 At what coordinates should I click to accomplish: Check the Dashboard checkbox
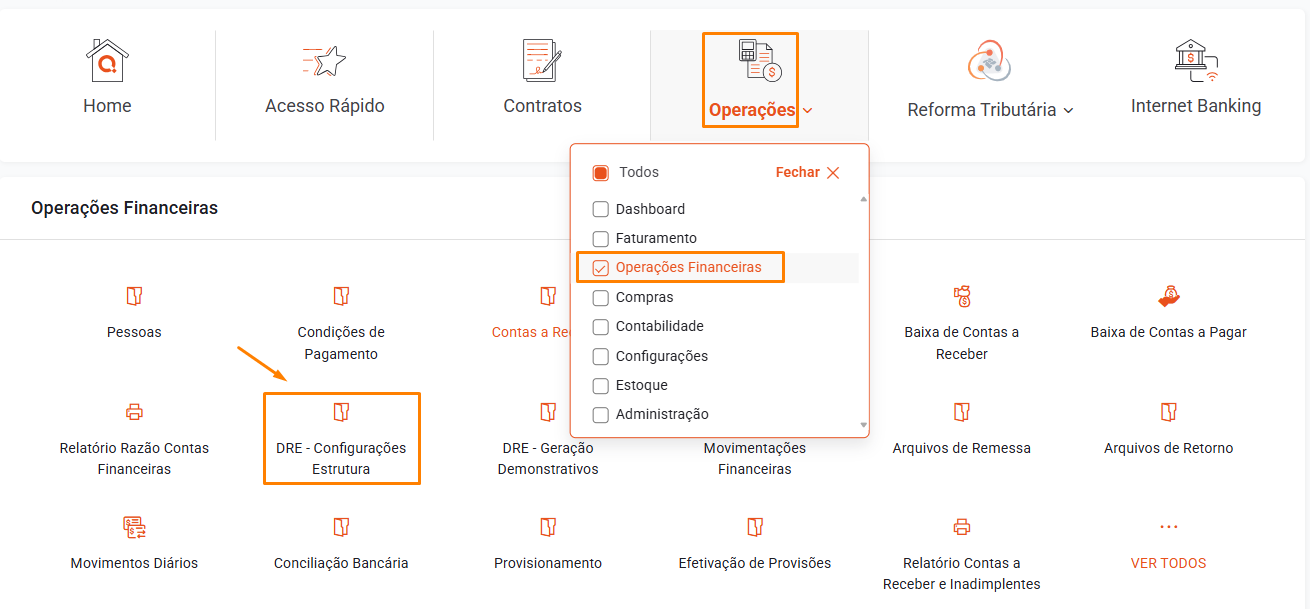coord(601,209)
